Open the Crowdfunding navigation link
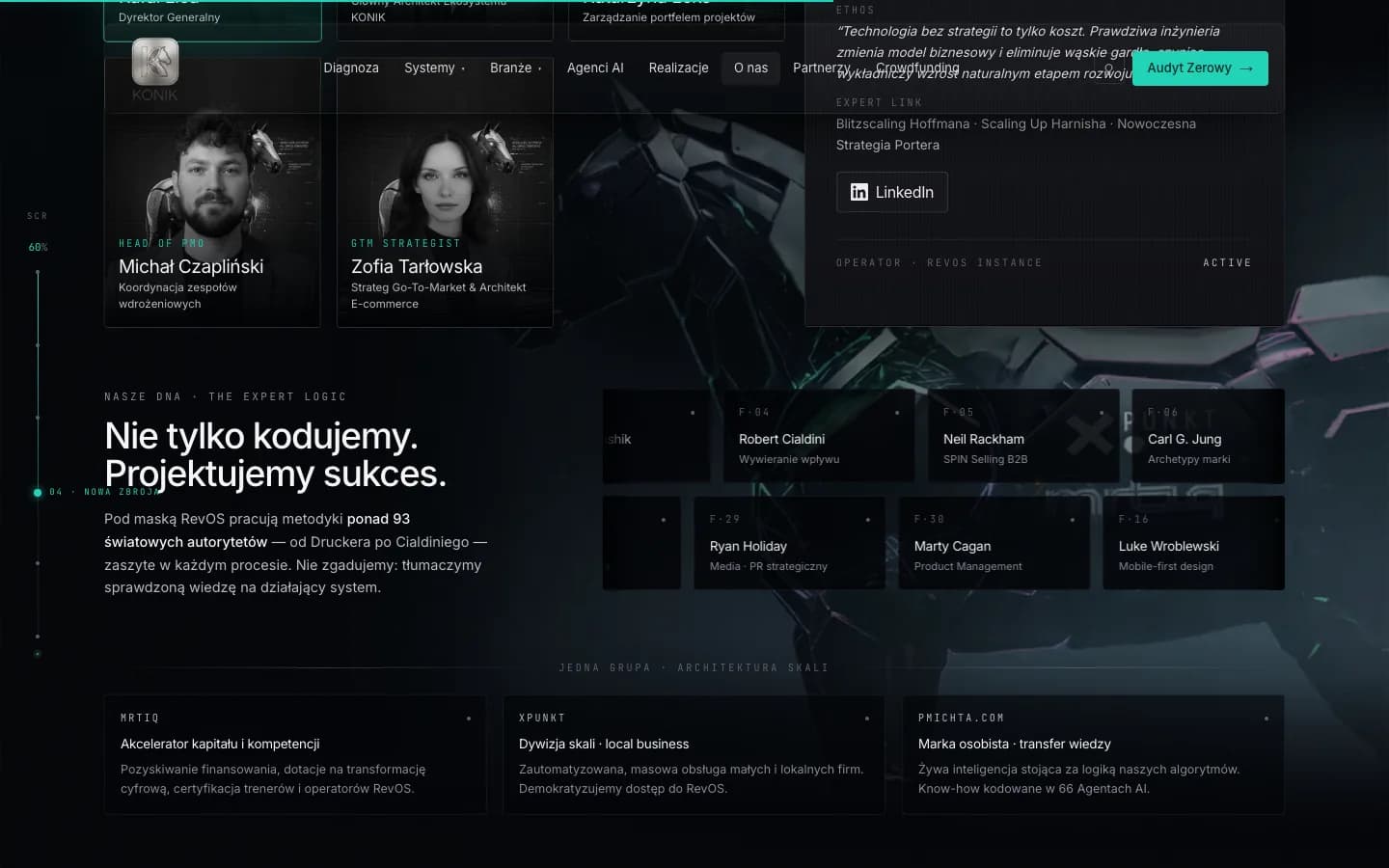The image size is (1389, 868). tap(917, 68)
